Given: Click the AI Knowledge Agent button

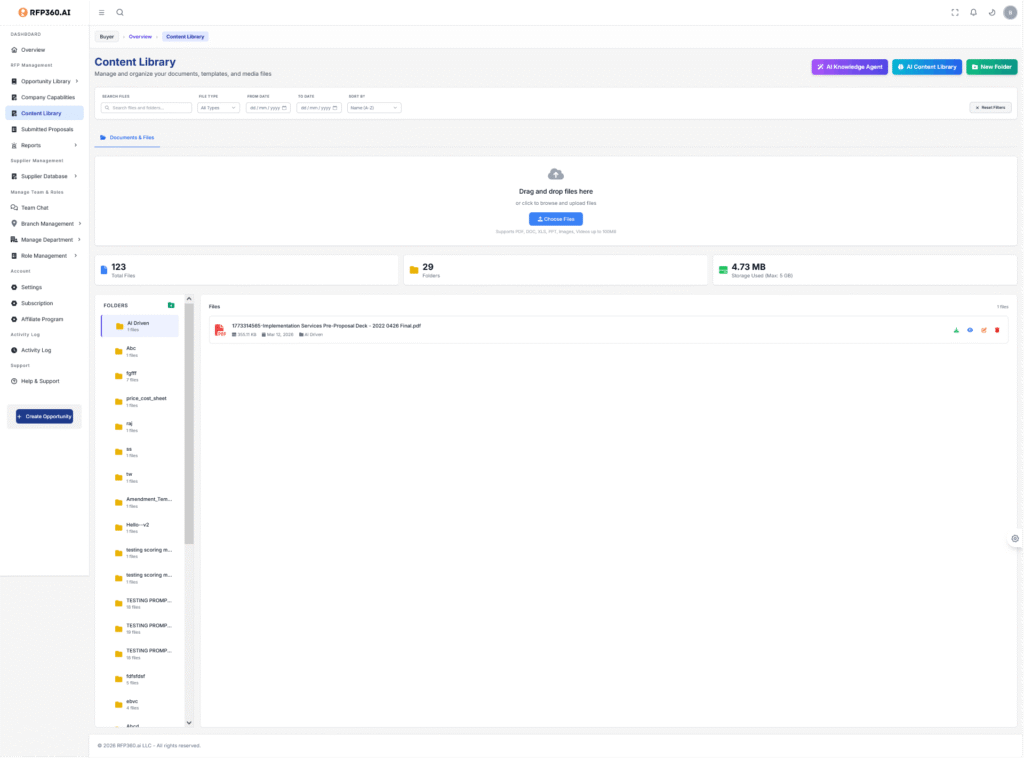Looking at the screenshot, I should pyautogui.click(x=849, y=67).
